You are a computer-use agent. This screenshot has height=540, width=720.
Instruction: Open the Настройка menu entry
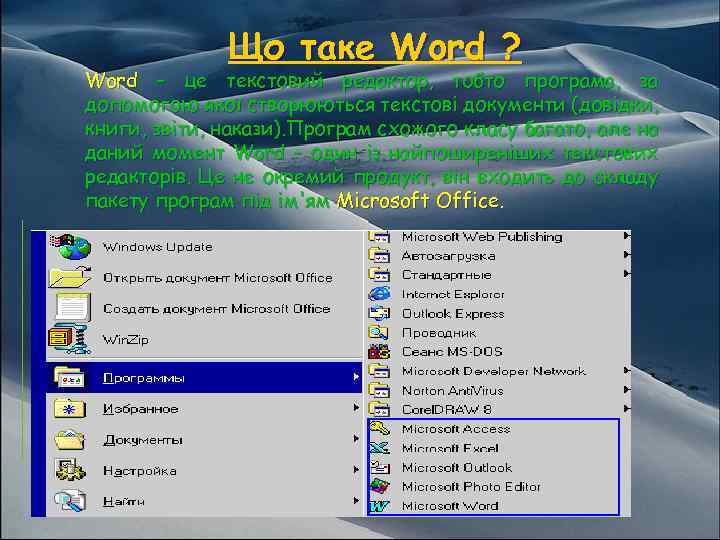coord(204,470)
